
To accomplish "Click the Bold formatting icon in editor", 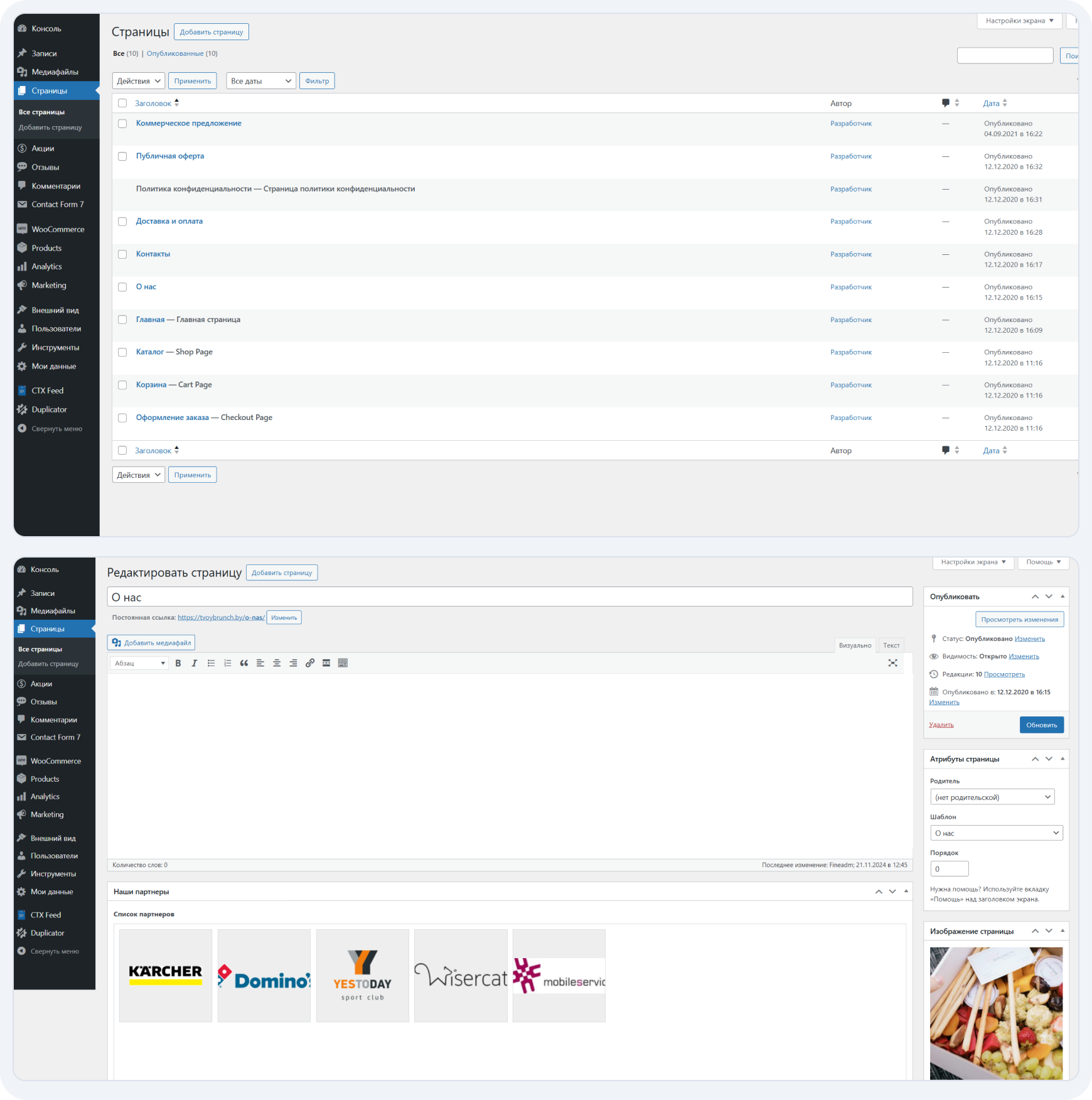I will point(178,663).
